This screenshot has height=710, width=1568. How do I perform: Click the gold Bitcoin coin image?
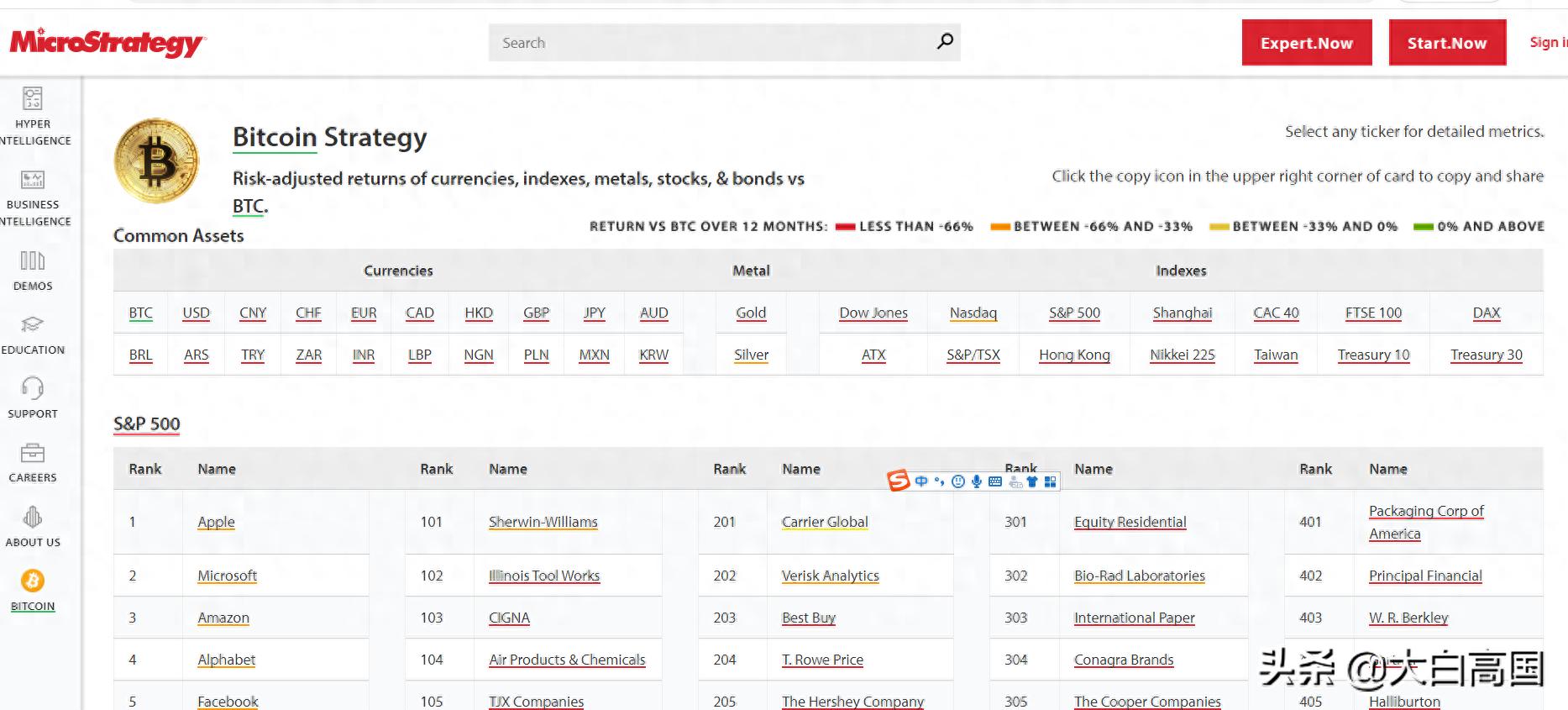pyautogui.click(x=157, y=161)
